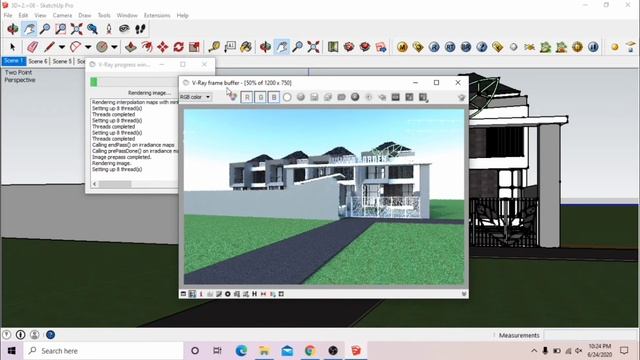Viewport: 640px width, 360px height.
Task: Select the Rotate tool
Action: click(x=178, y=47)
